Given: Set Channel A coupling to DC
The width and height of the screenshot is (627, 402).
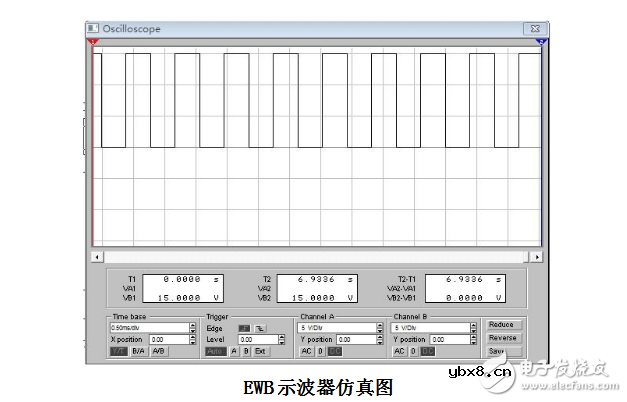Looking at the screenshot, I should 335,351.
